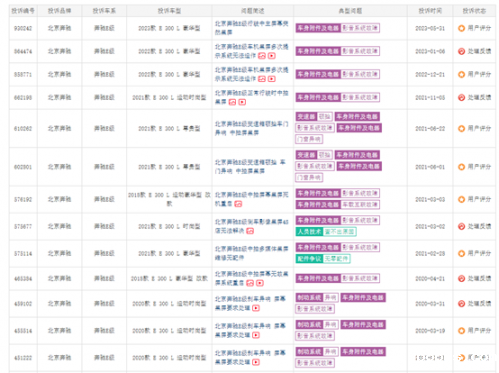Screen dimensions: 499x373
Task: Play the video icon in the 2020-04-21 complaint
Action: (x=260, y=283)
